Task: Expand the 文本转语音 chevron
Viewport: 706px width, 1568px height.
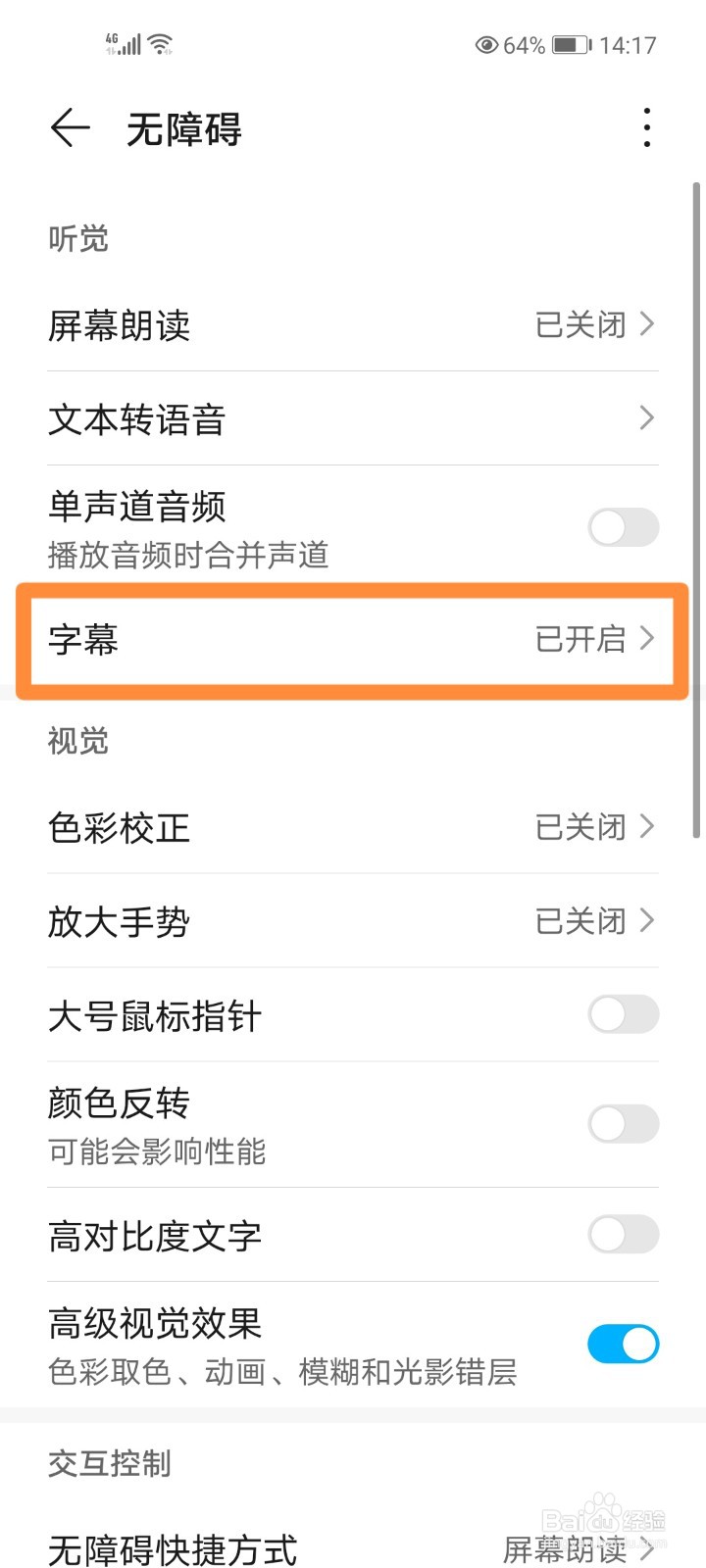Action: 647,418
